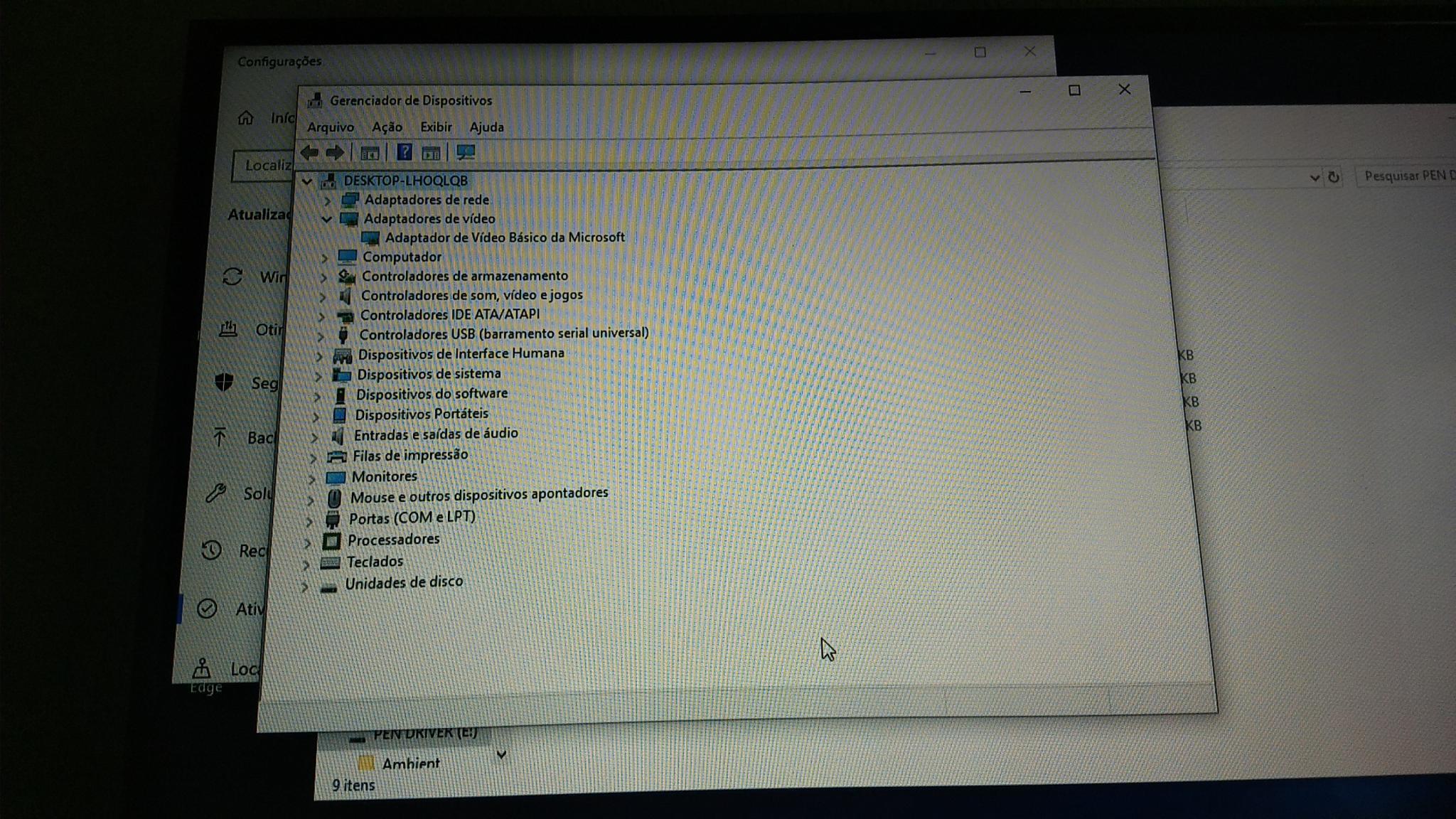The image size is (1456, 819).
Task: Open the Ajuda menu
Action: pos(487,127)
